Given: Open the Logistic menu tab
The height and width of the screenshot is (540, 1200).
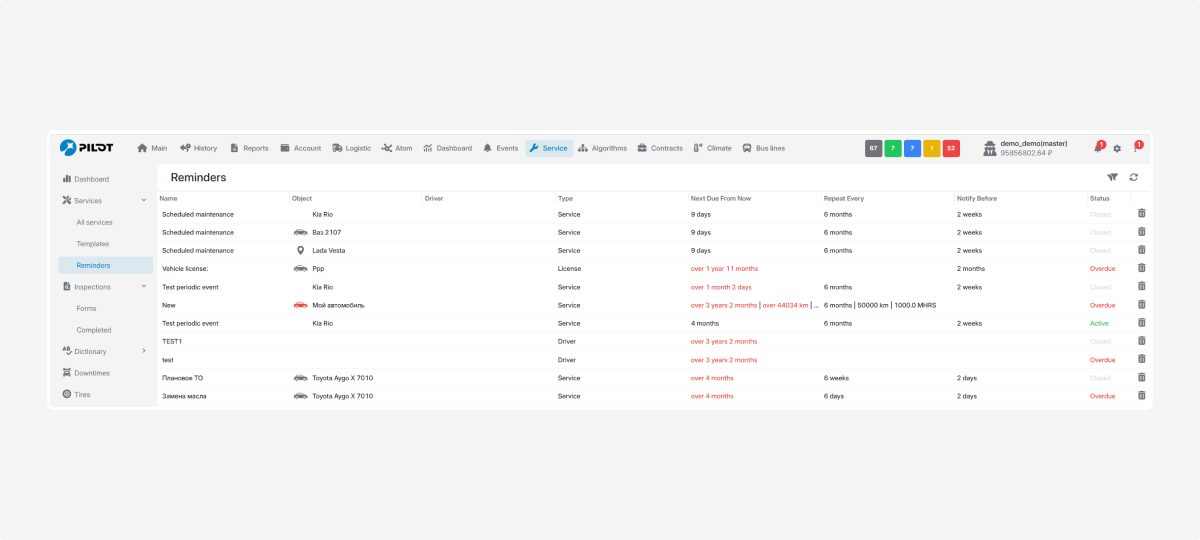Looking at the screenshot, I should [351, 148].
